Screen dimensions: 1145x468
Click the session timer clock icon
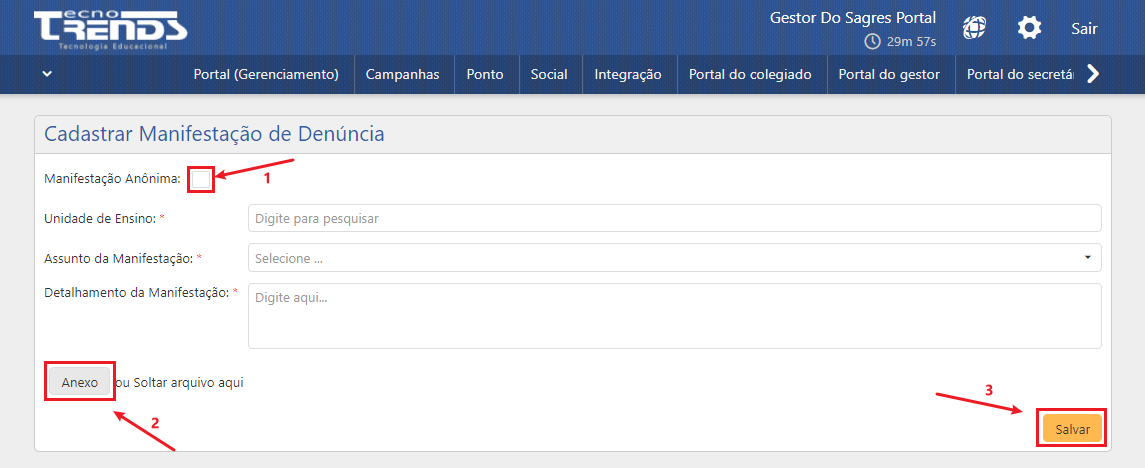(872, 41)
